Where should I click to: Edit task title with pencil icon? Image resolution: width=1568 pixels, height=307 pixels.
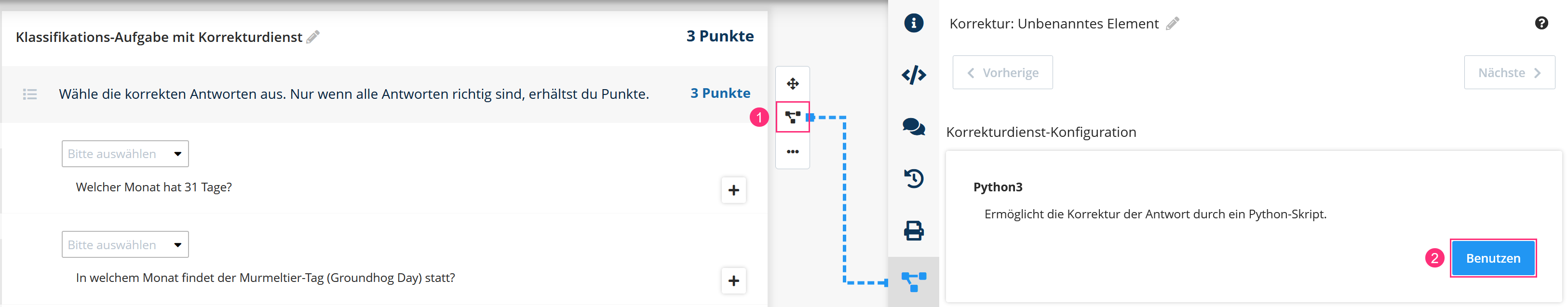point(313,37)
